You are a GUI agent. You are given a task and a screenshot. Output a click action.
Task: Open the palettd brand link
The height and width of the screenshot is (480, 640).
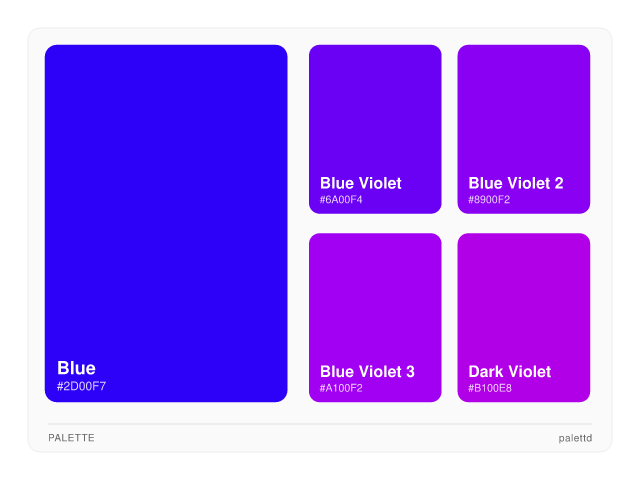tap(575, 438)
